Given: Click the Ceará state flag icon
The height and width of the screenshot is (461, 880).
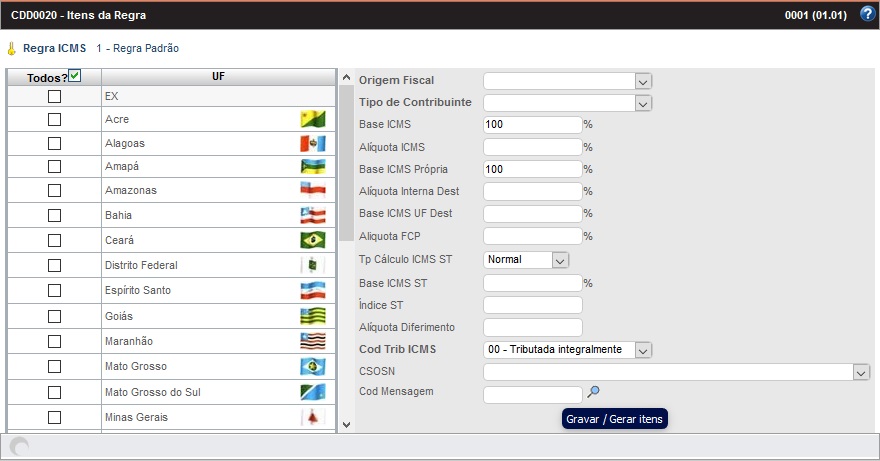Looking at the screenshot, I should point(313,240).
